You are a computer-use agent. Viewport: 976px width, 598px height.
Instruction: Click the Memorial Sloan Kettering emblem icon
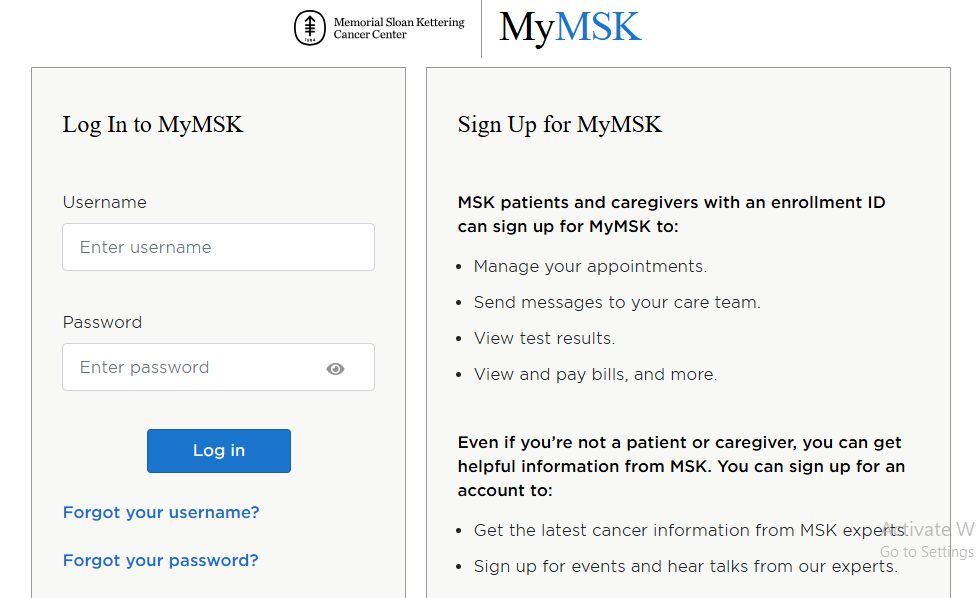pyautogui.click(x=310, y=28)
